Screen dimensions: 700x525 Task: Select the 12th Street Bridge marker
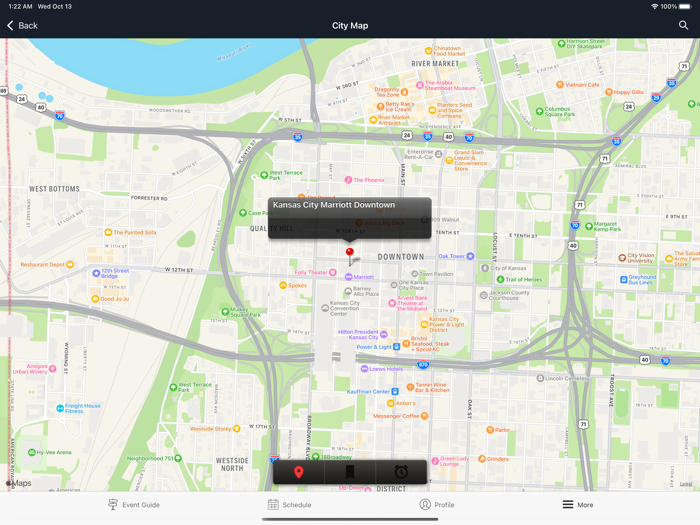pos(96,273)
